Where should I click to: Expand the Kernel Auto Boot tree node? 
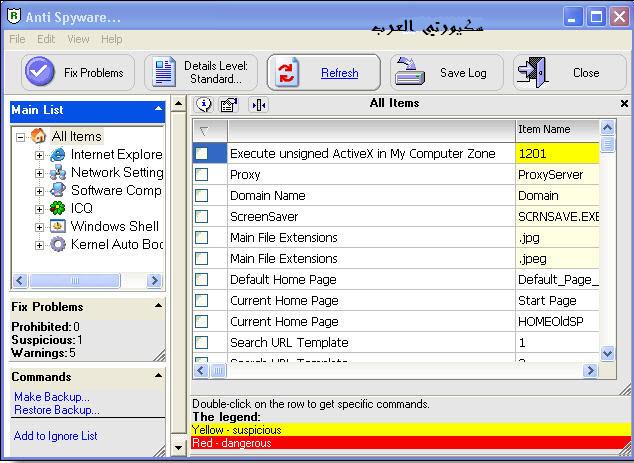coord(39,245)
